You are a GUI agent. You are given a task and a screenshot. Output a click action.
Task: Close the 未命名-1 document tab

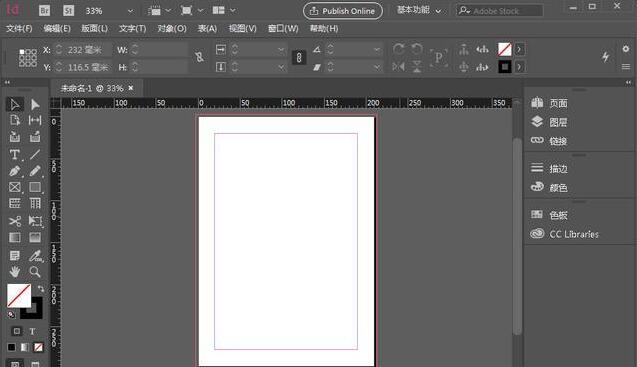pyautogui.click(x=130, y=88)
